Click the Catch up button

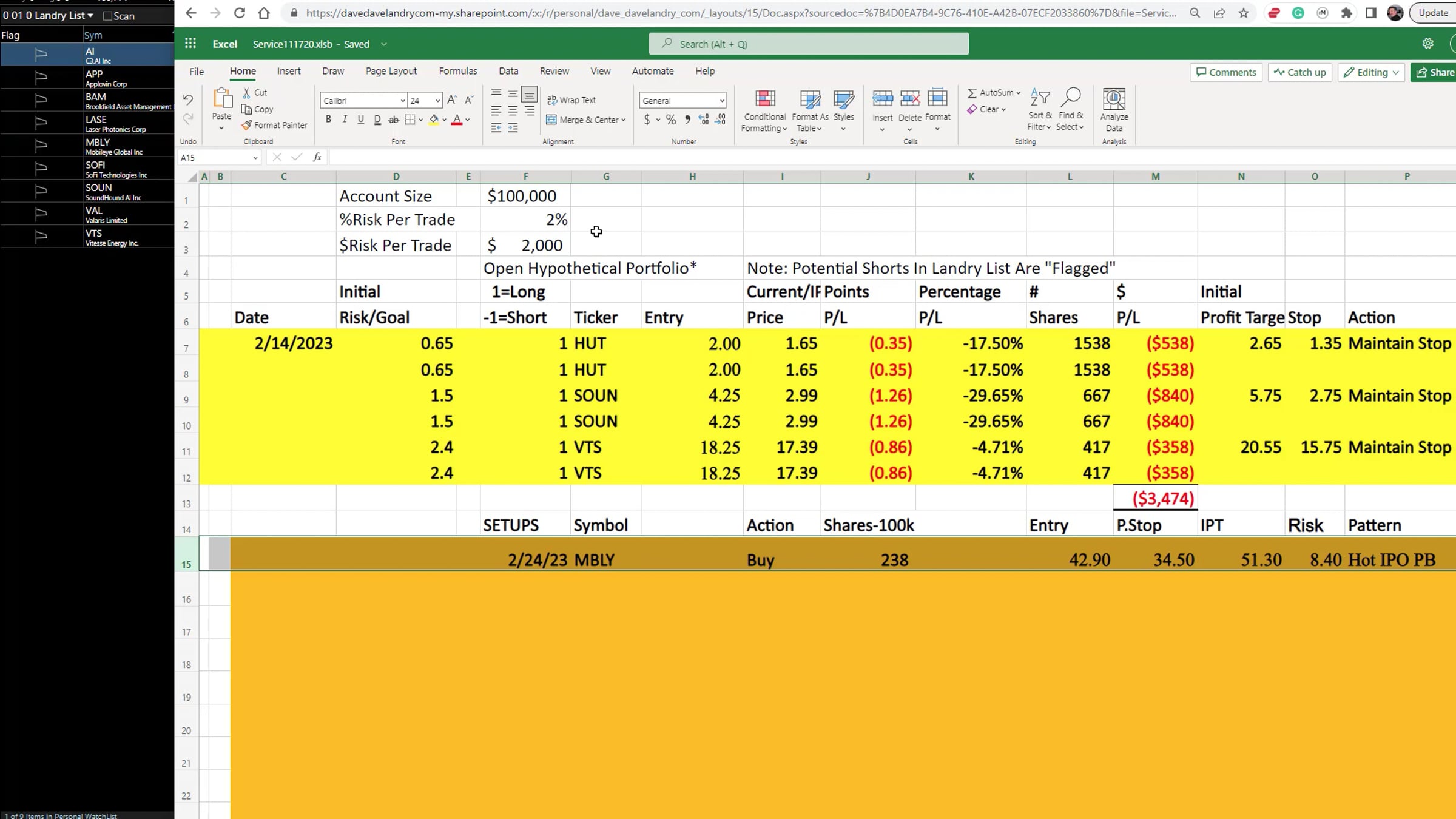pyautogui.click(x=1299, y=72)
